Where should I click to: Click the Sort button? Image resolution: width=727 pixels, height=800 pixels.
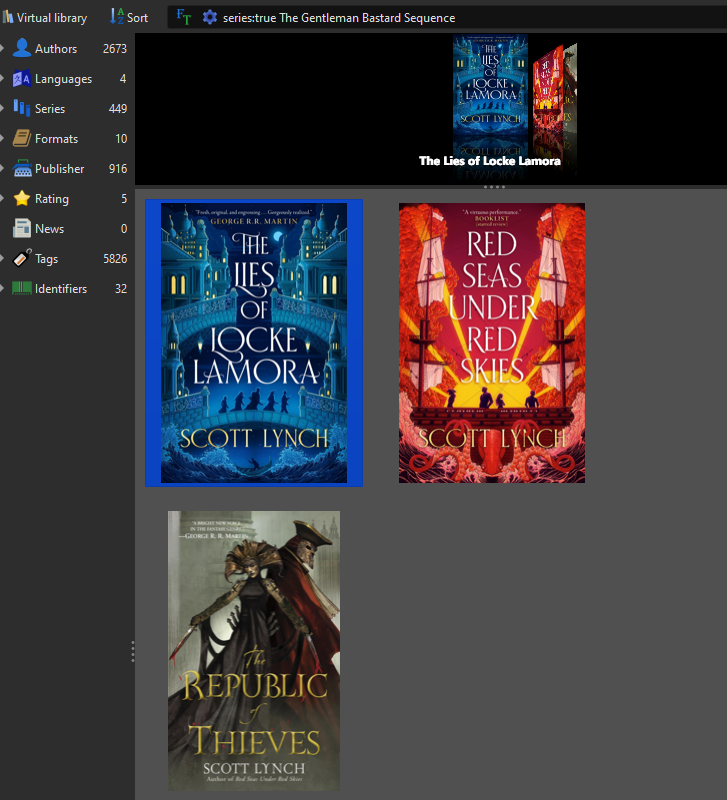coord(129,17)
